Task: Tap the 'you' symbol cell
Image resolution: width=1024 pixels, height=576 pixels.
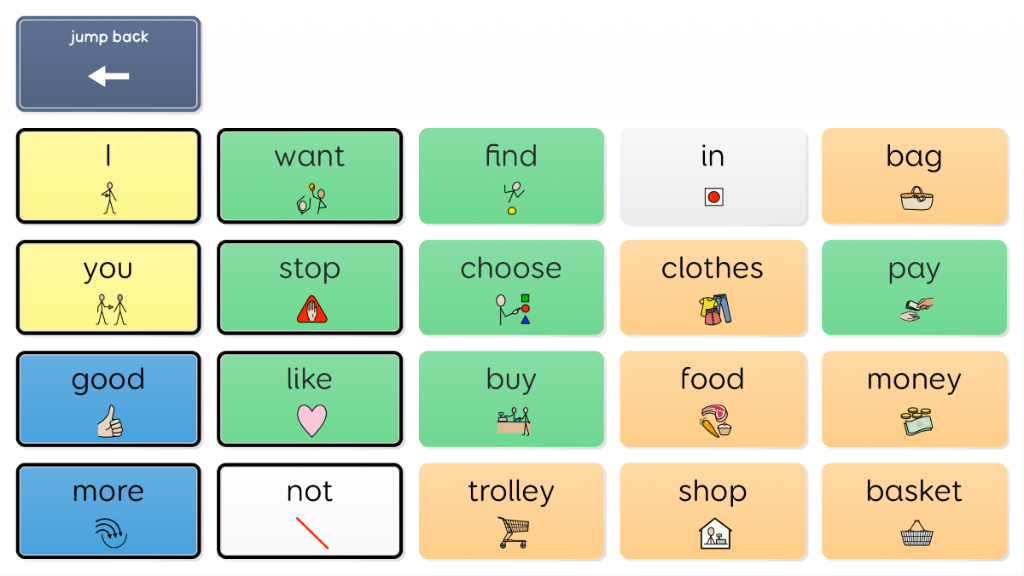Action: tap(108, 287)
